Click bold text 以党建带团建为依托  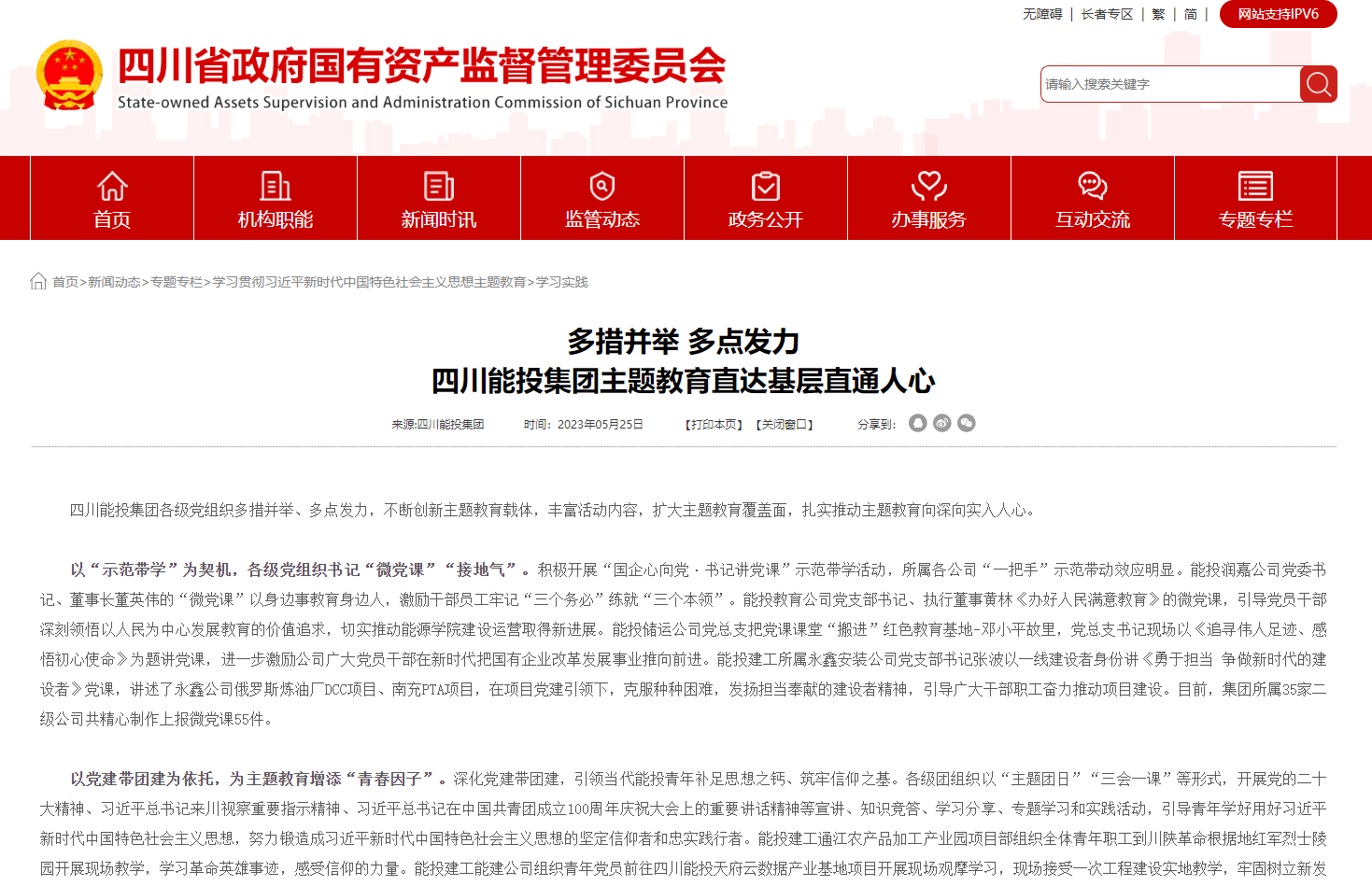pyautogui.click(x=144, y=779)
